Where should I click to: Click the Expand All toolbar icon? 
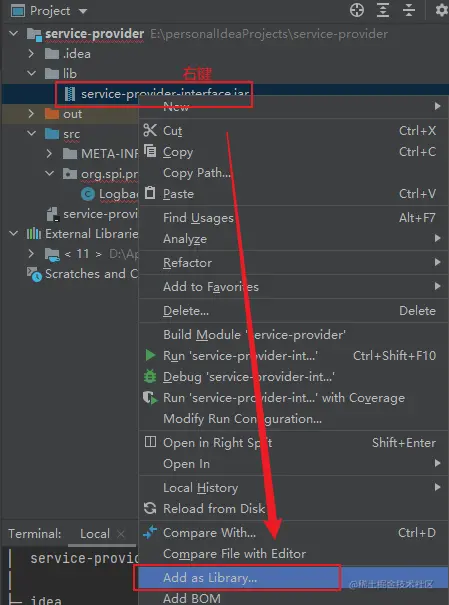(383, 10)
